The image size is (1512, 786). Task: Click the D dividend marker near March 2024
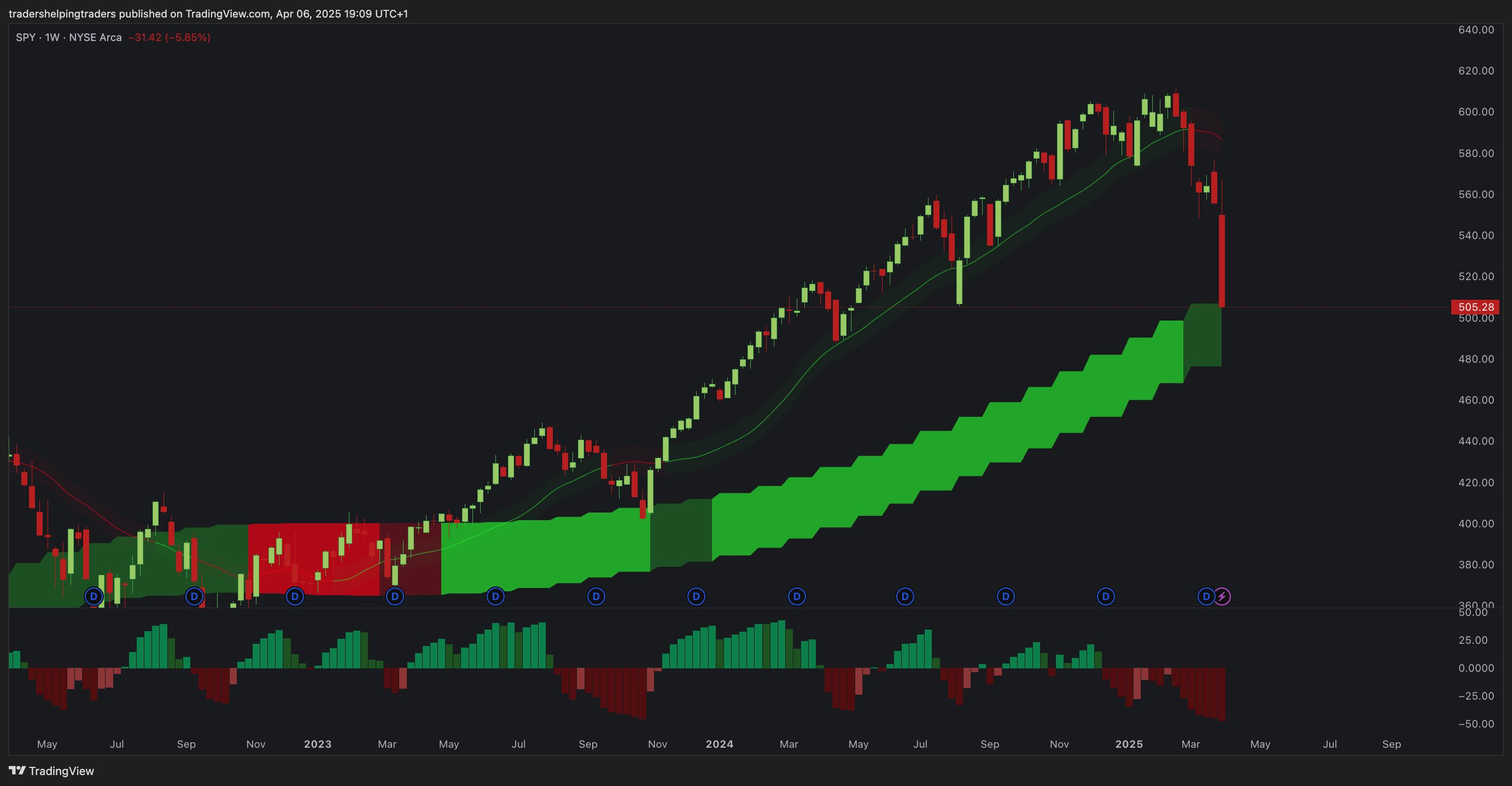(797, 597)
